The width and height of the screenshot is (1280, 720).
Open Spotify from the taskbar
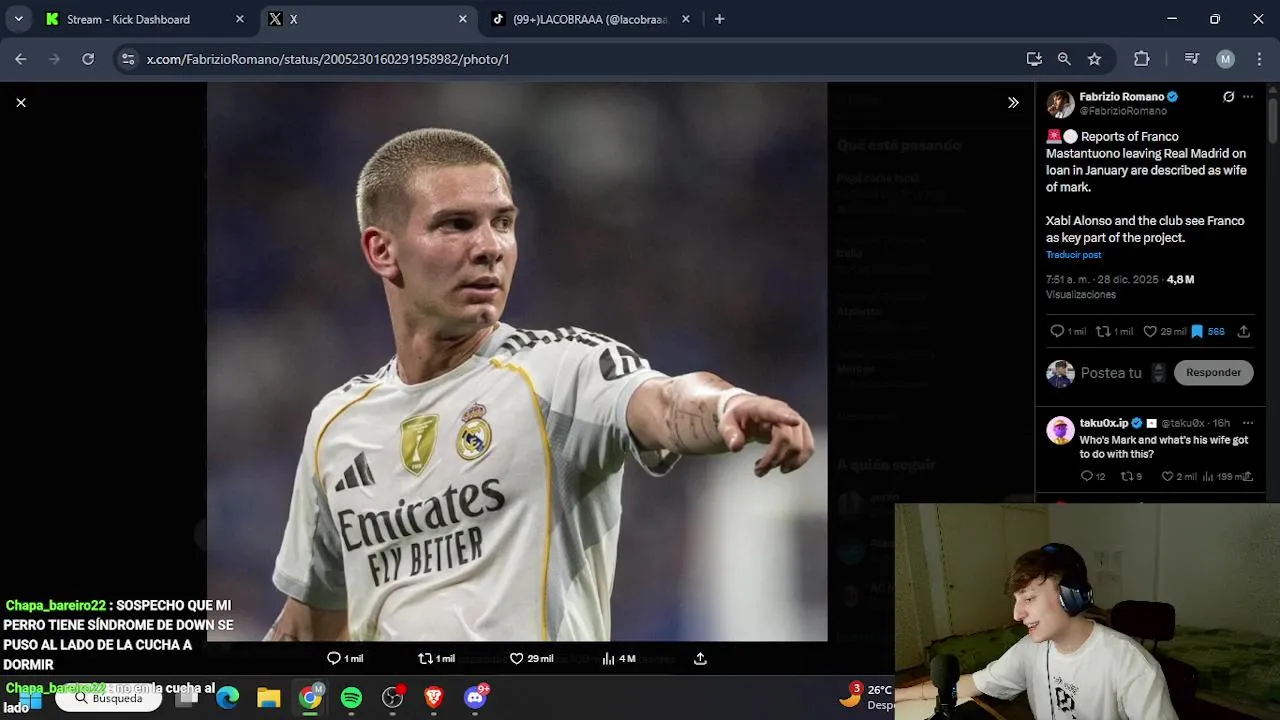tap(351, 697)
